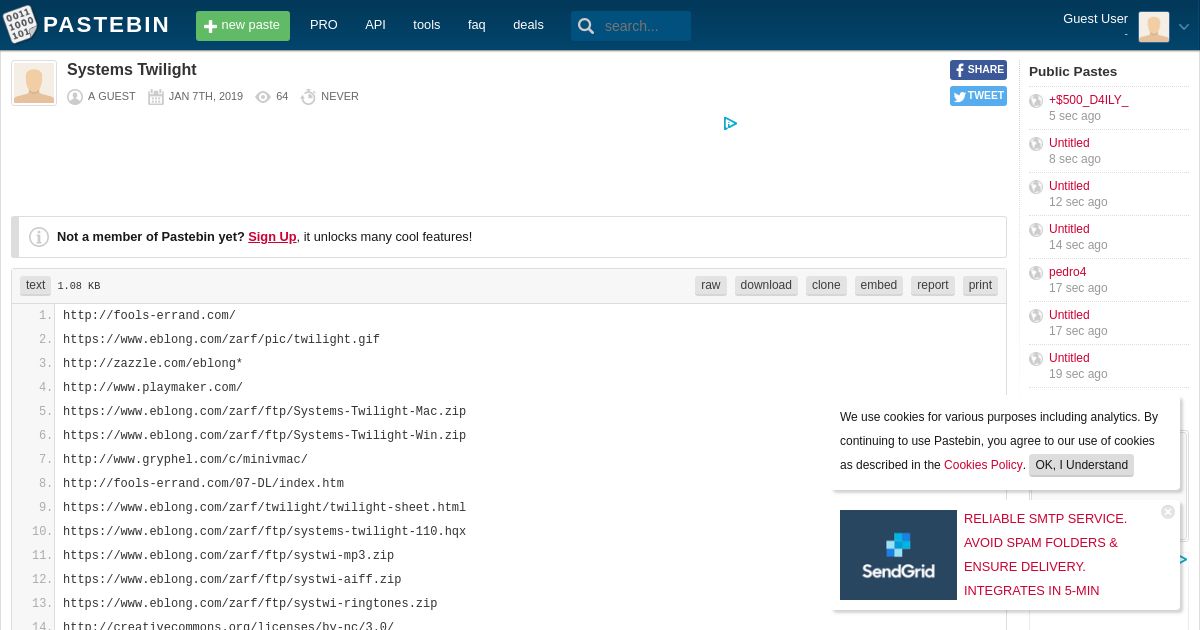Click the Systems-Twilight-Win.zip line
Screen dimensions: 1200x630
coord(264,436)
